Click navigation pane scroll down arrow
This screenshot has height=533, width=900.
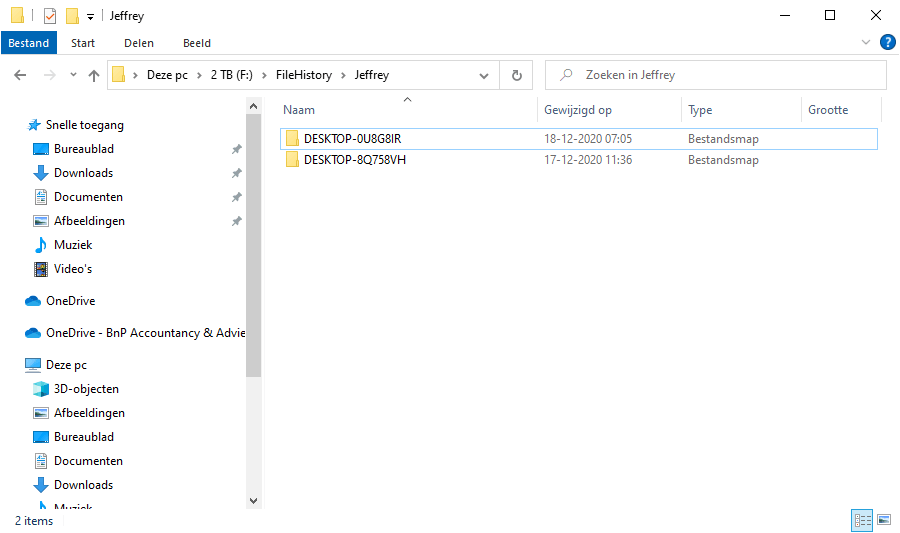pyautogui.click(x=253, y=500)
